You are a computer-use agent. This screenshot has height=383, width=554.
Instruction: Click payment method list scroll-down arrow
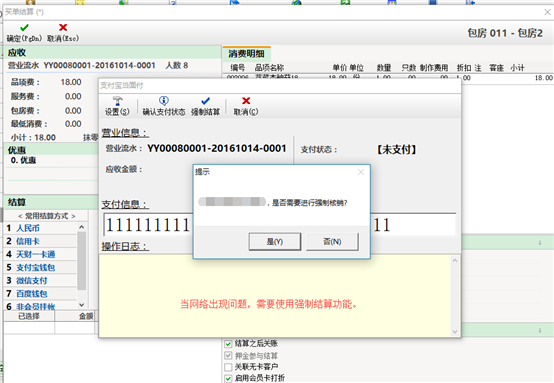82,305
